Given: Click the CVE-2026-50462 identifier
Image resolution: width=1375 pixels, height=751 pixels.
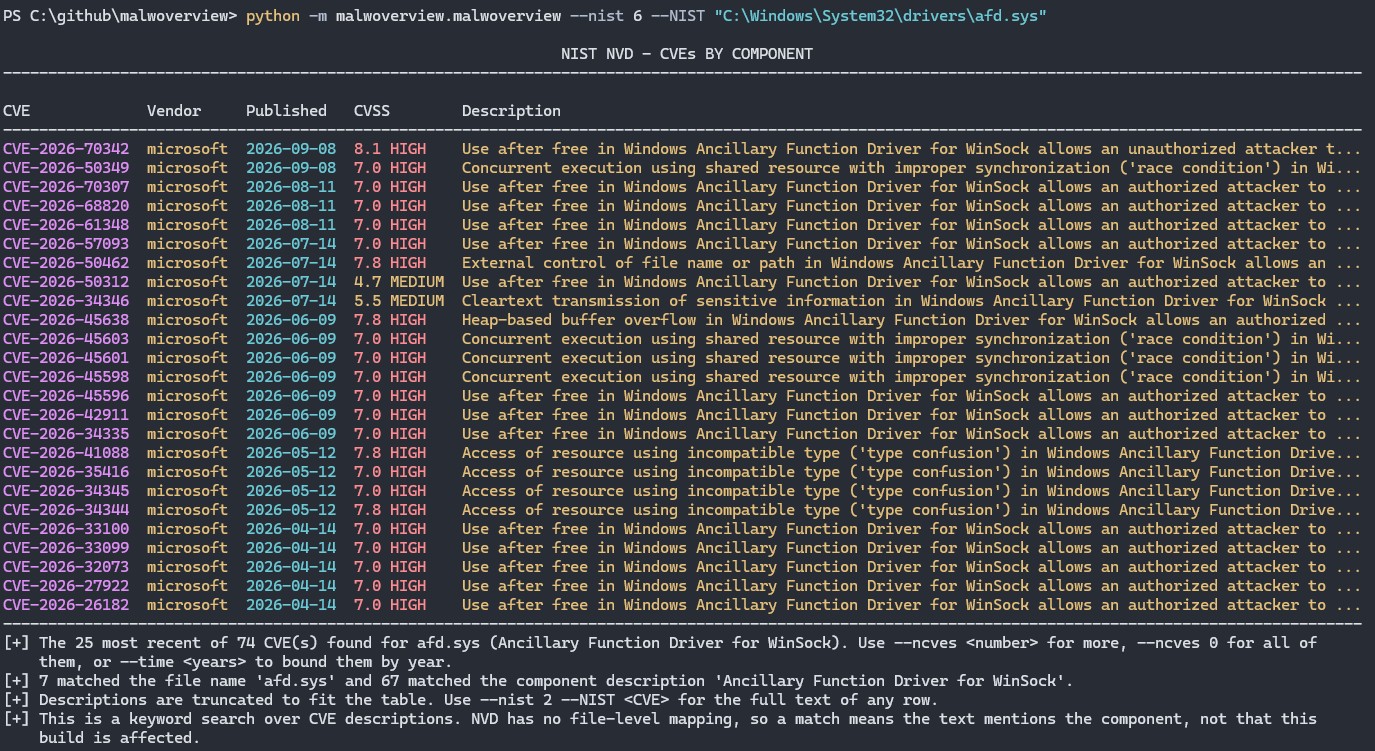Looking at the screenshot, I should coord(66,263).
